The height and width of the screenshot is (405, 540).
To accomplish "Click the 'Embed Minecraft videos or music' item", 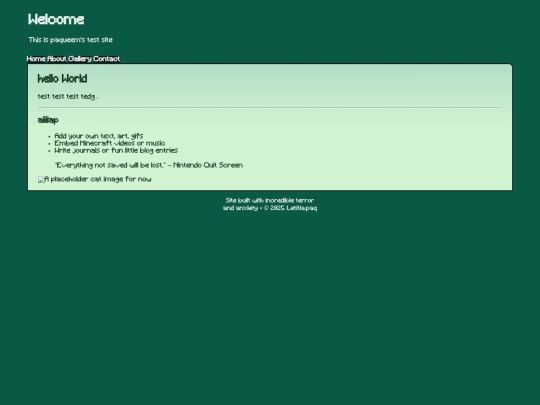I will click(110, 143).
